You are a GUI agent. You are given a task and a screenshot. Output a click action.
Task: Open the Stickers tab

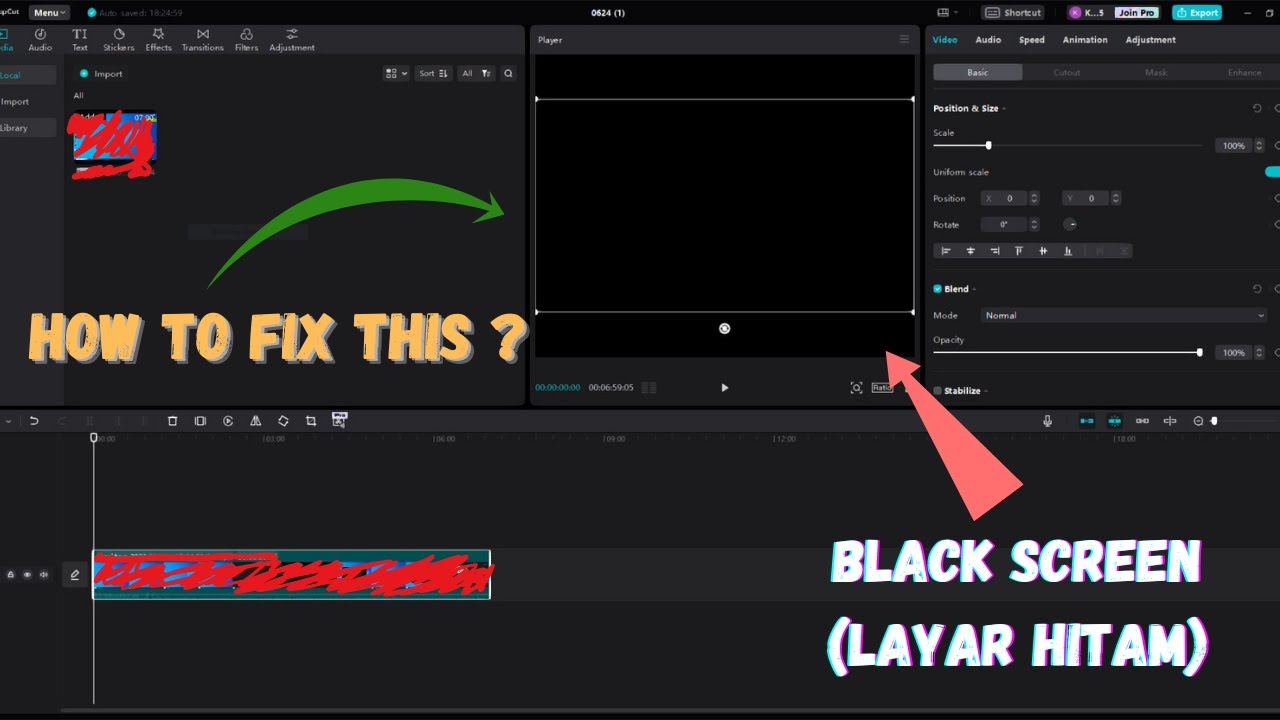tap(118, 40)
